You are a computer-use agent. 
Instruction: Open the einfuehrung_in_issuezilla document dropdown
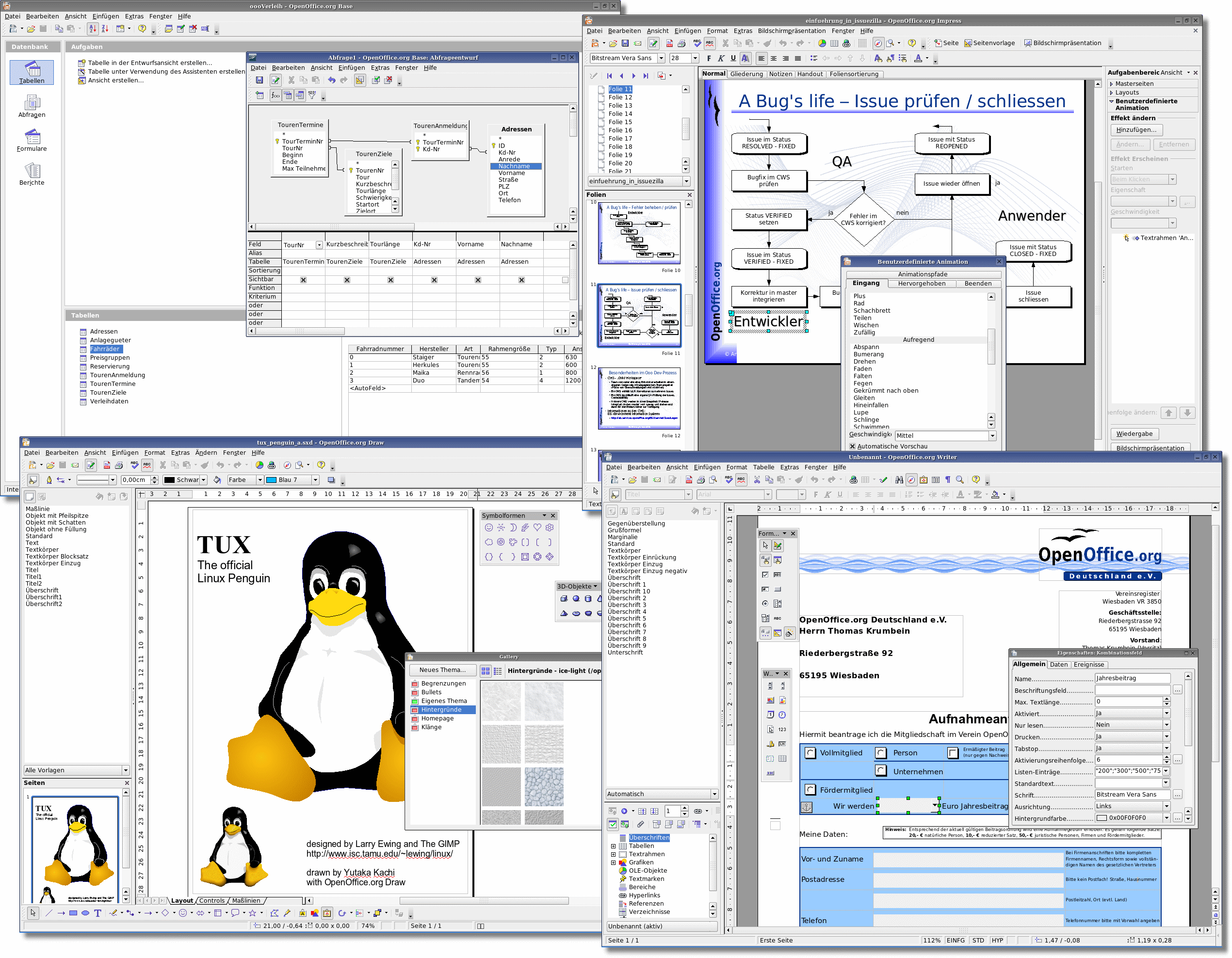pyautogui.click(x=686, y=181)
